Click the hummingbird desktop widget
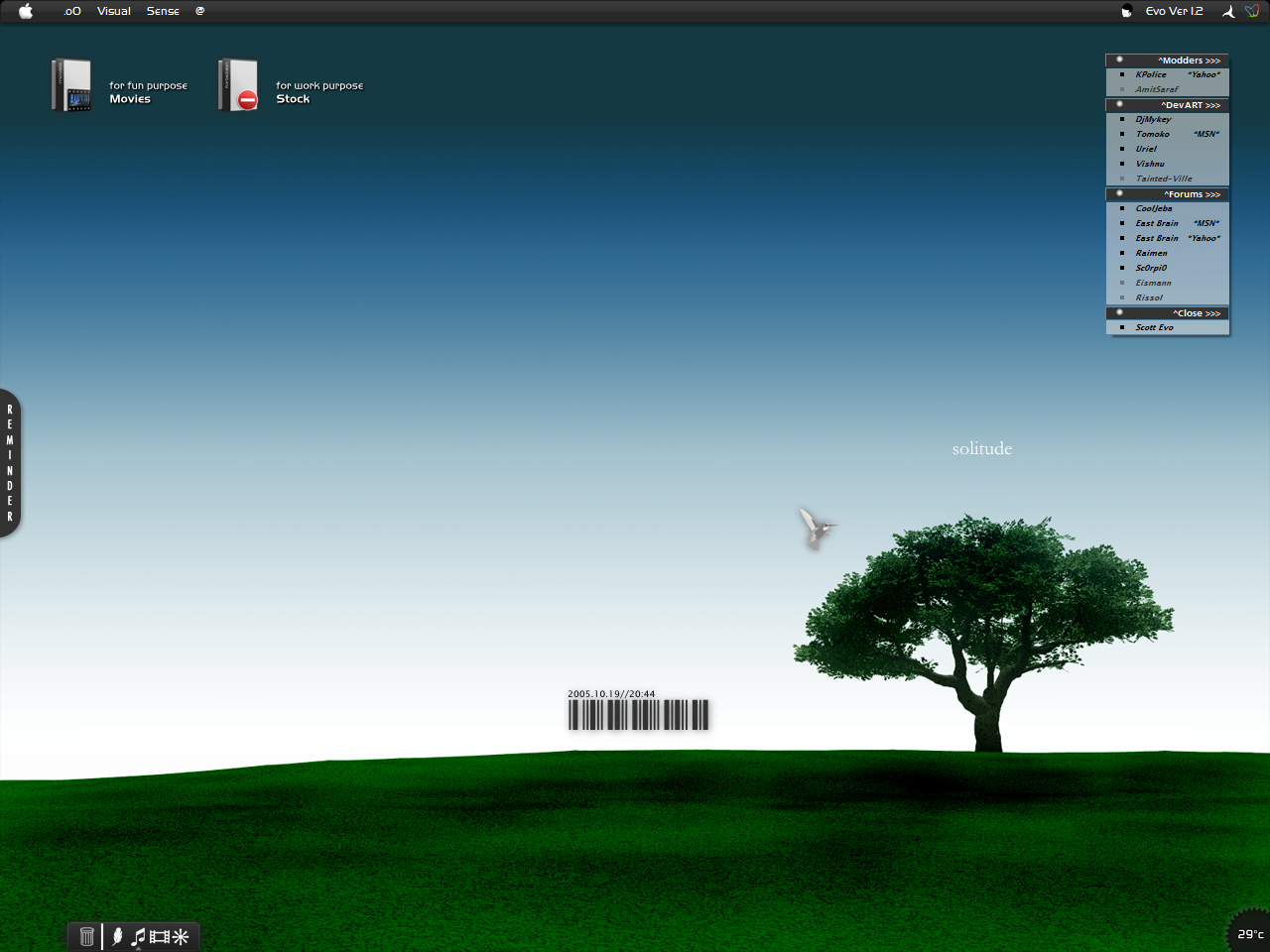Screen dimensions: 1270x952 (x=818, y=529)
